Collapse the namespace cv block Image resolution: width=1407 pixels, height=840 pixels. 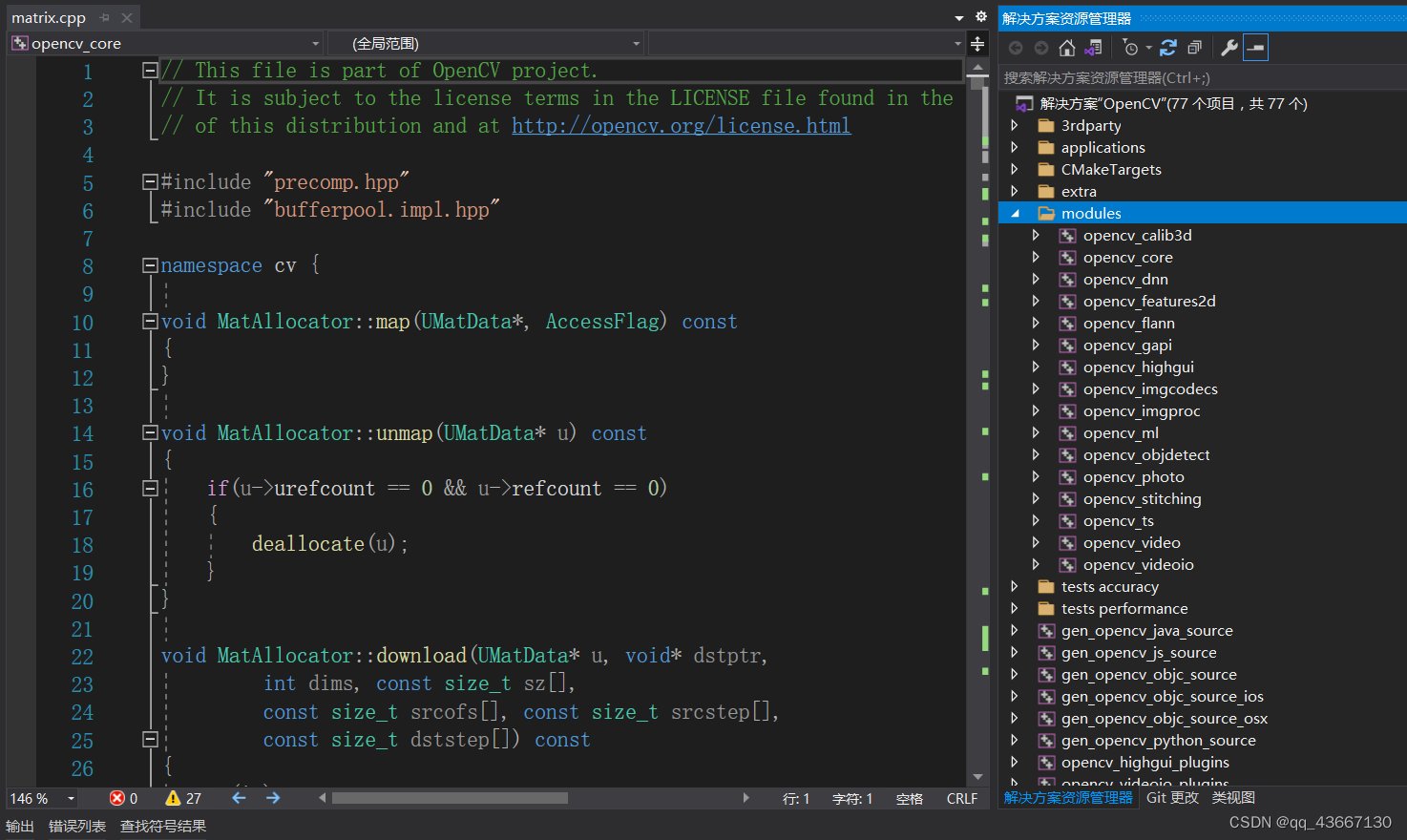(150, 265)
